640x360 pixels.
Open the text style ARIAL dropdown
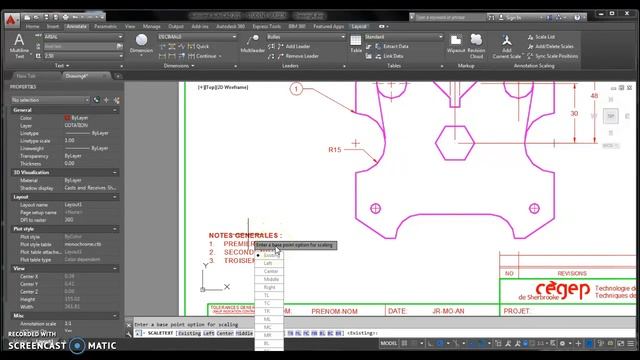click(83, 37)
